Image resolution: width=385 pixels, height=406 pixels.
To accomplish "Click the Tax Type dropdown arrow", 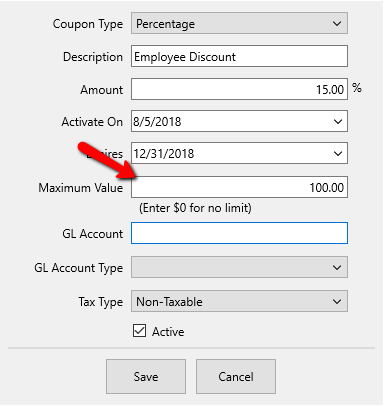I will pyautogui.click(x=337, y=301).
